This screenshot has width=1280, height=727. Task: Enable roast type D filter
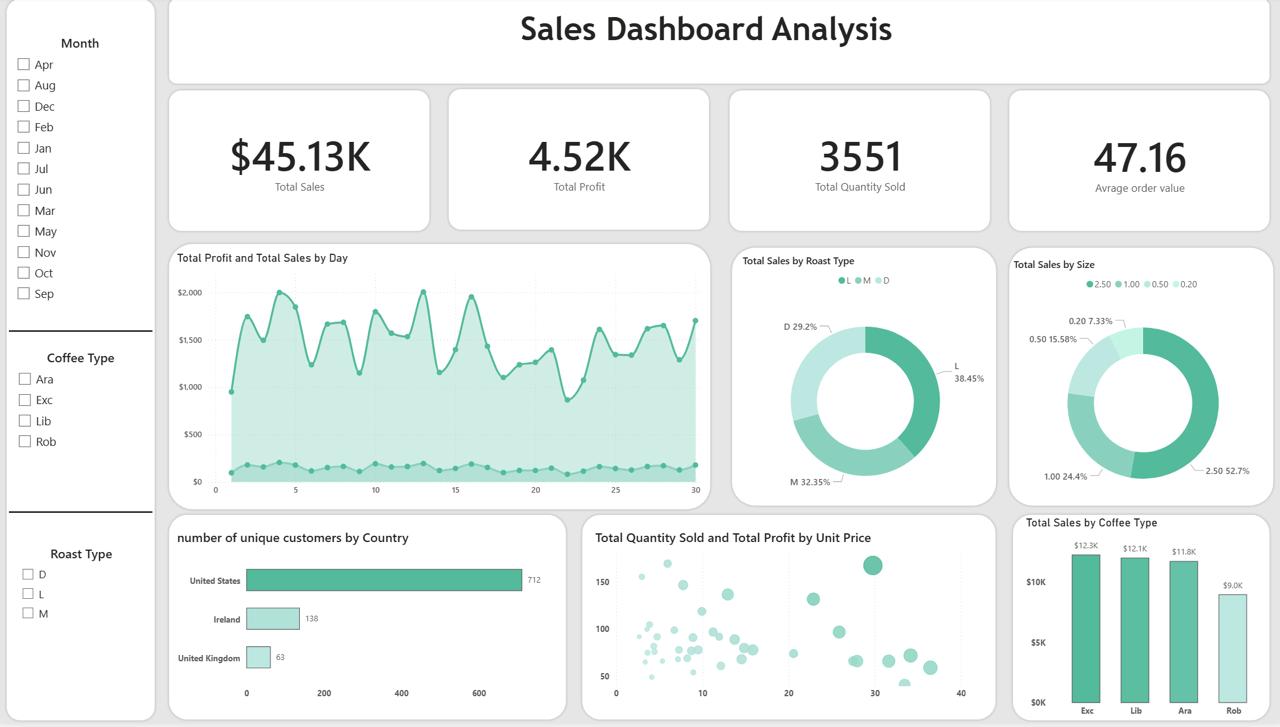(x=28, y=574)
